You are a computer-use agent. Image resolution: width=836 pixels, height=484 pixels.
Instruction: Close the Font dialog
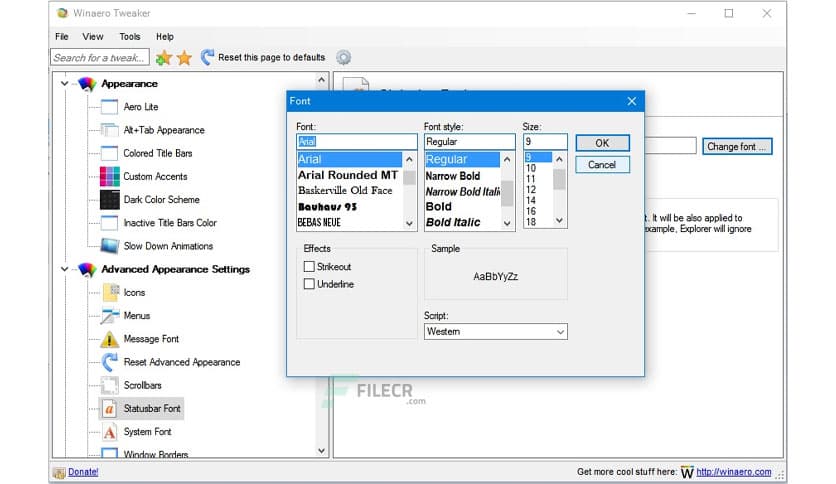pyautogui.click(x=632, y=101)
